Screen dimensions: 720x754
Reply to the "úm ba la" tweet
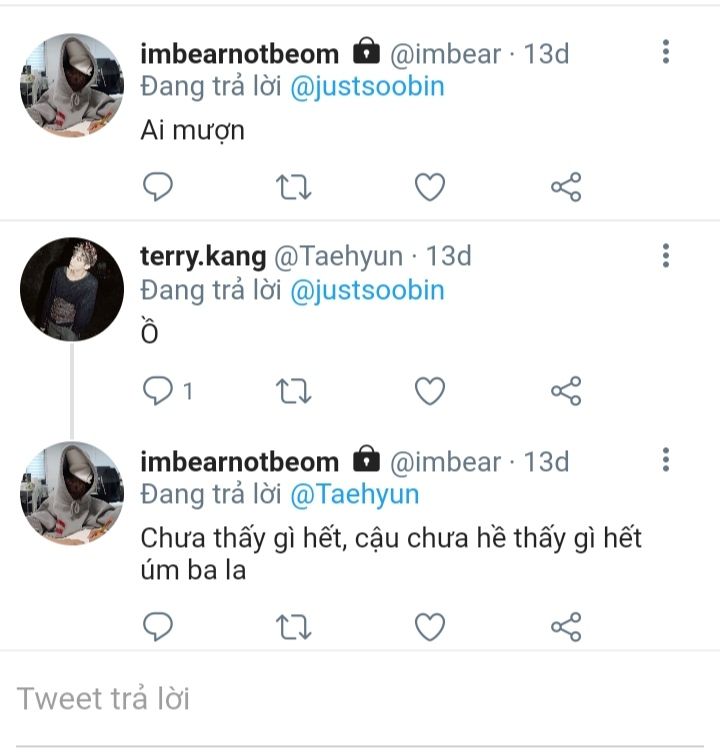pos(158,626)
